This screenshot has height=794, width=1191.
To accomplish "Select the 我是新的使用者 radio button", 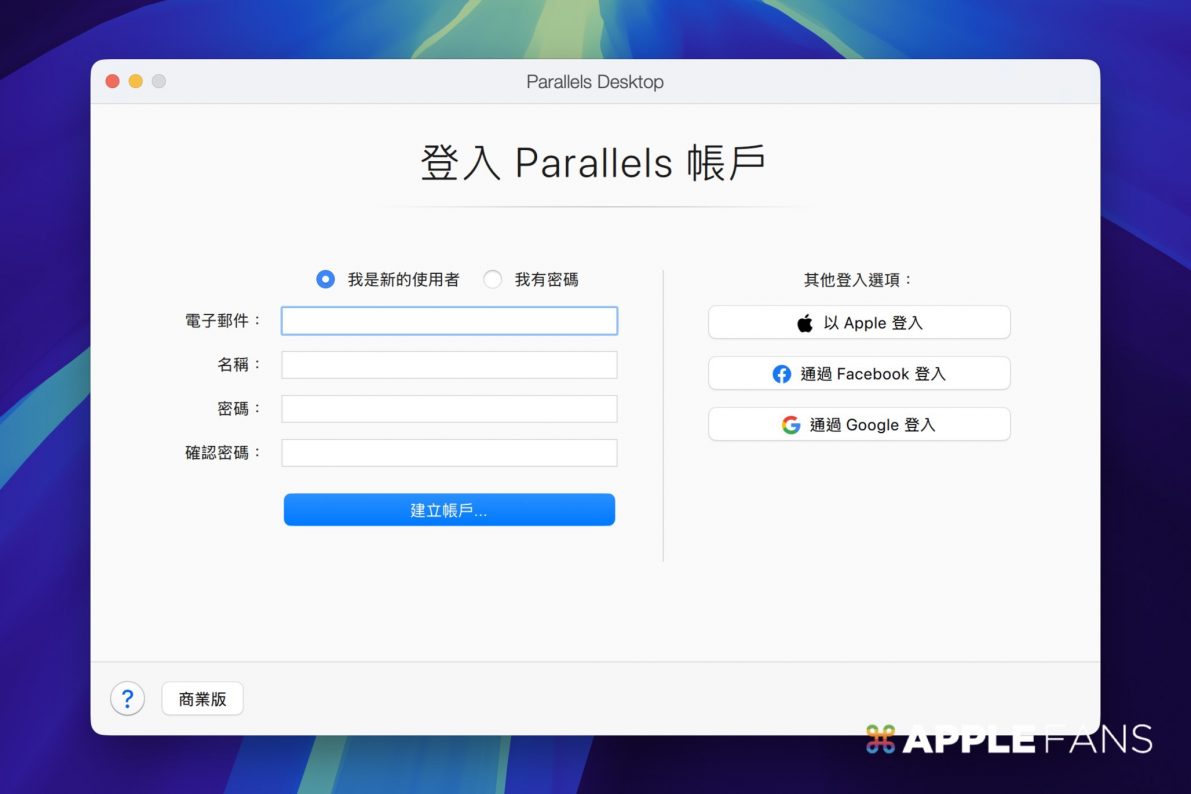I will coord(325,280).
